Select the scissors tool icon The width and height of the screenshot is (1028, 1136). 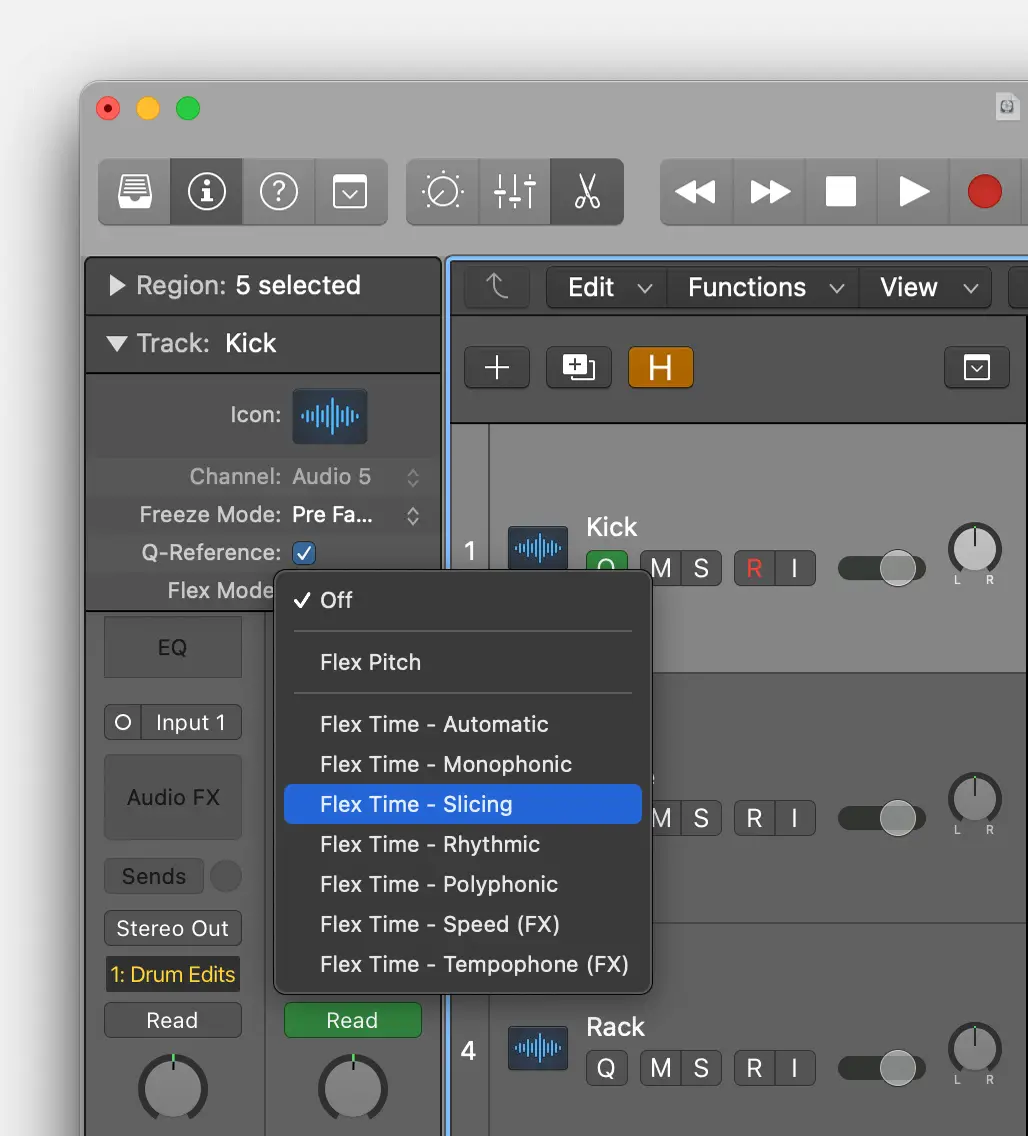587,191
